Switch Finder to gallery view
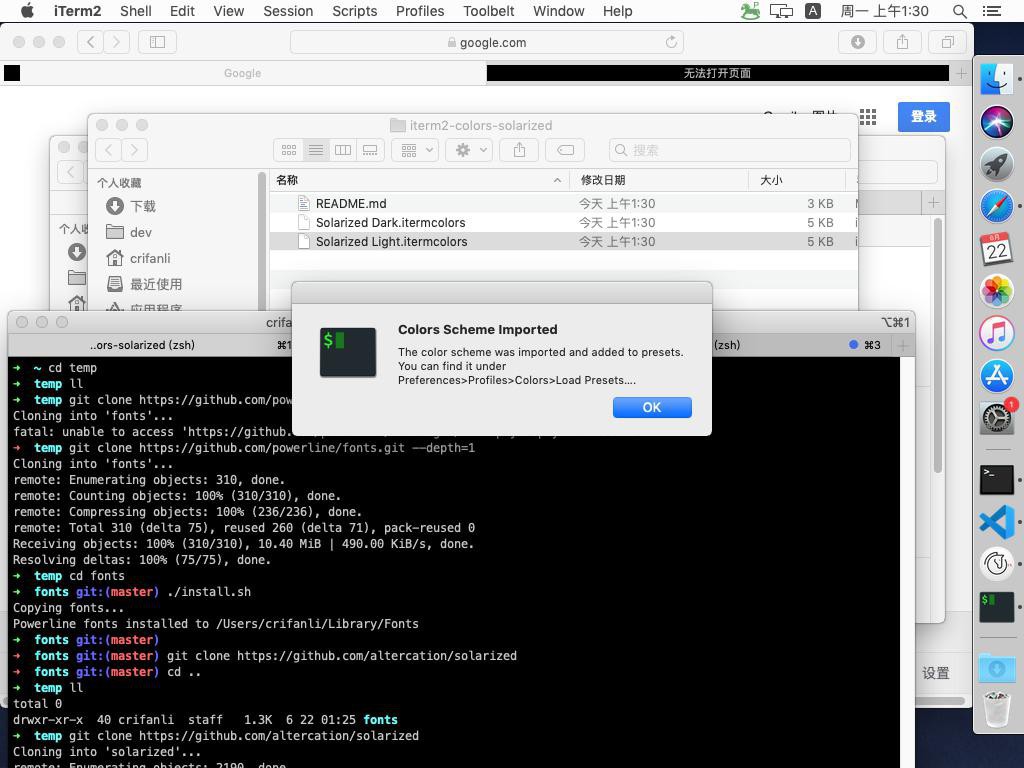This screenshot has height=768, width=1024. pyautogui.click(x=370, y=150)
